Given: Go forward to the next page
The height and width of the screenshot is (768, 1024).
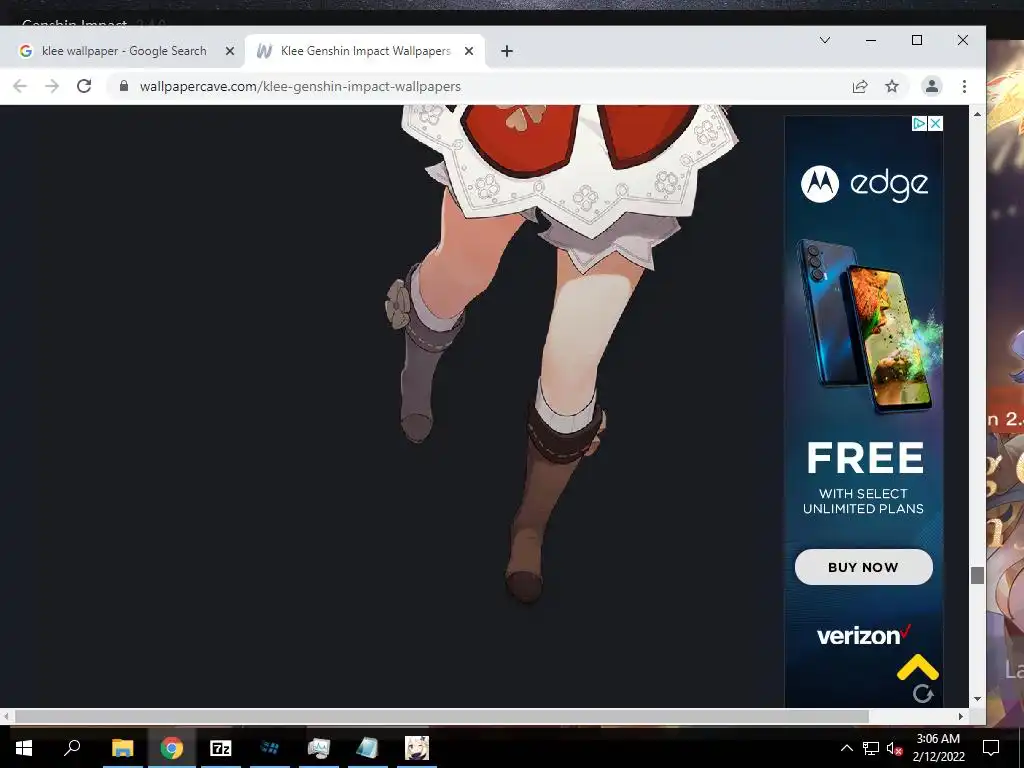Looking at the screenshot, I should tap(52, 86).
